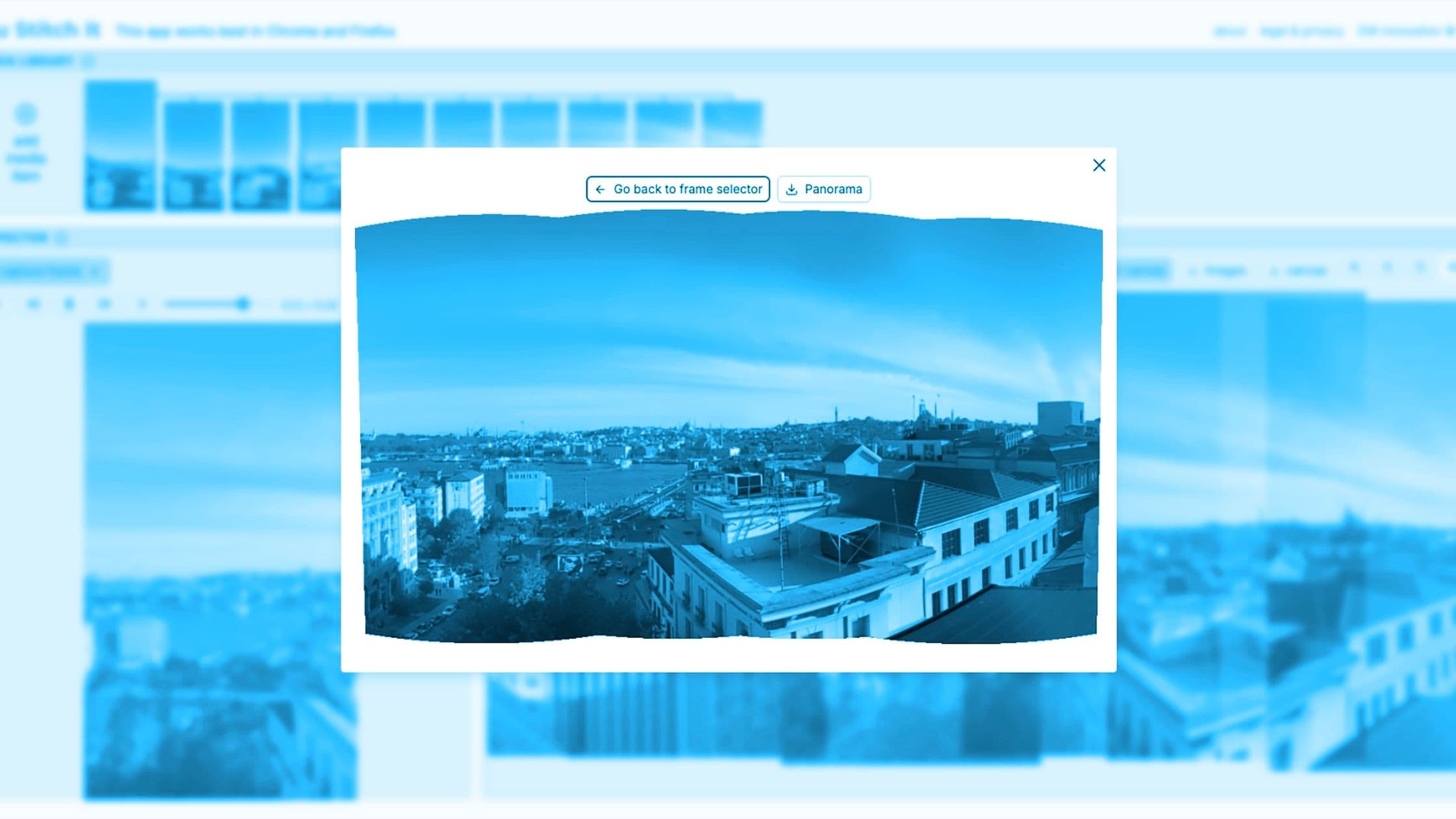Select the first tall media library thumbnail
Viewport: 1456px width, 819px height.
pyautogui.click(x=120, y=145)
